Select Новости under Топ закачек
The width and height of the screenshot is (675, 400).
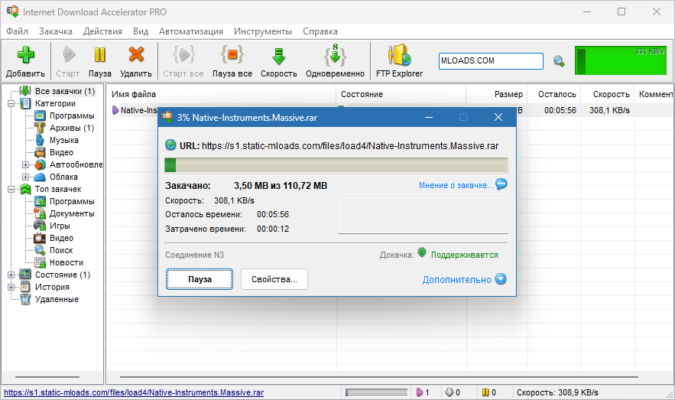[66, 262]
